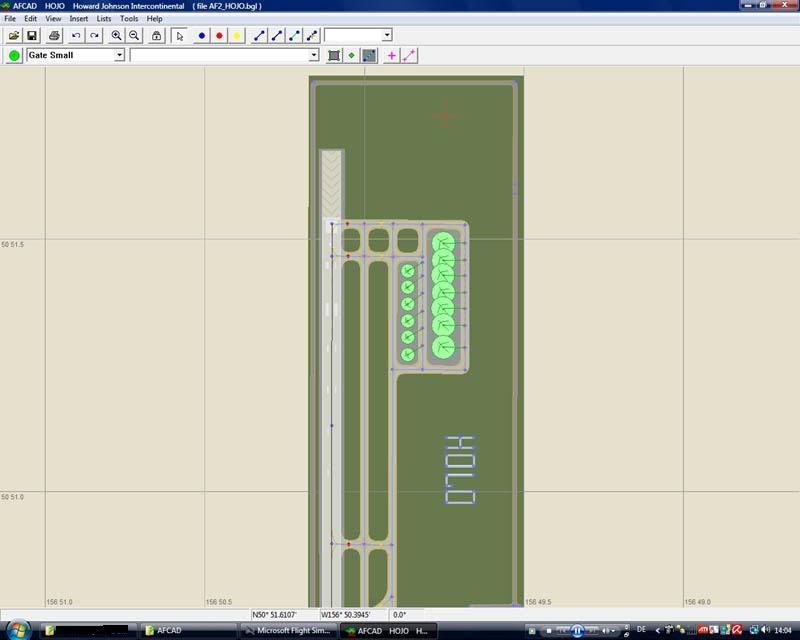Print the airport layout

pos(54,36)
